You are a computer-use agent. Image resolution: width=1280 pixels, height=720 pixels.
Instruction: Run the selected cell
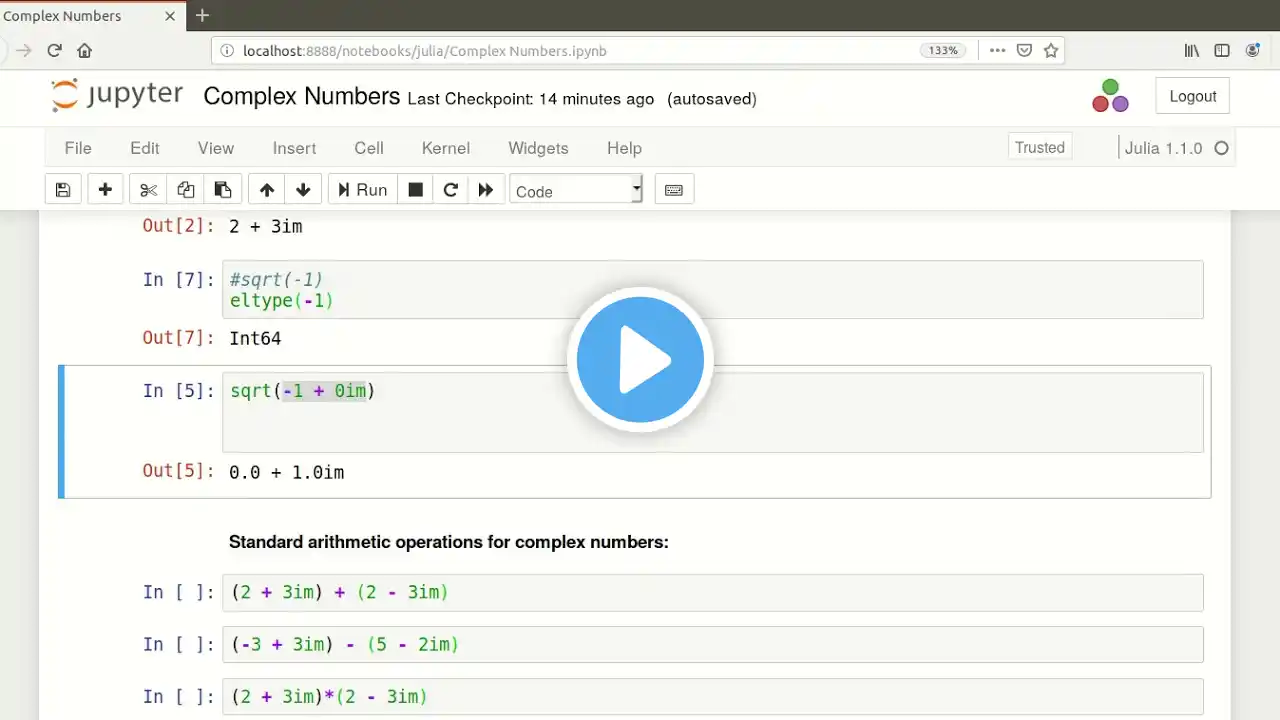pos(363,190)
